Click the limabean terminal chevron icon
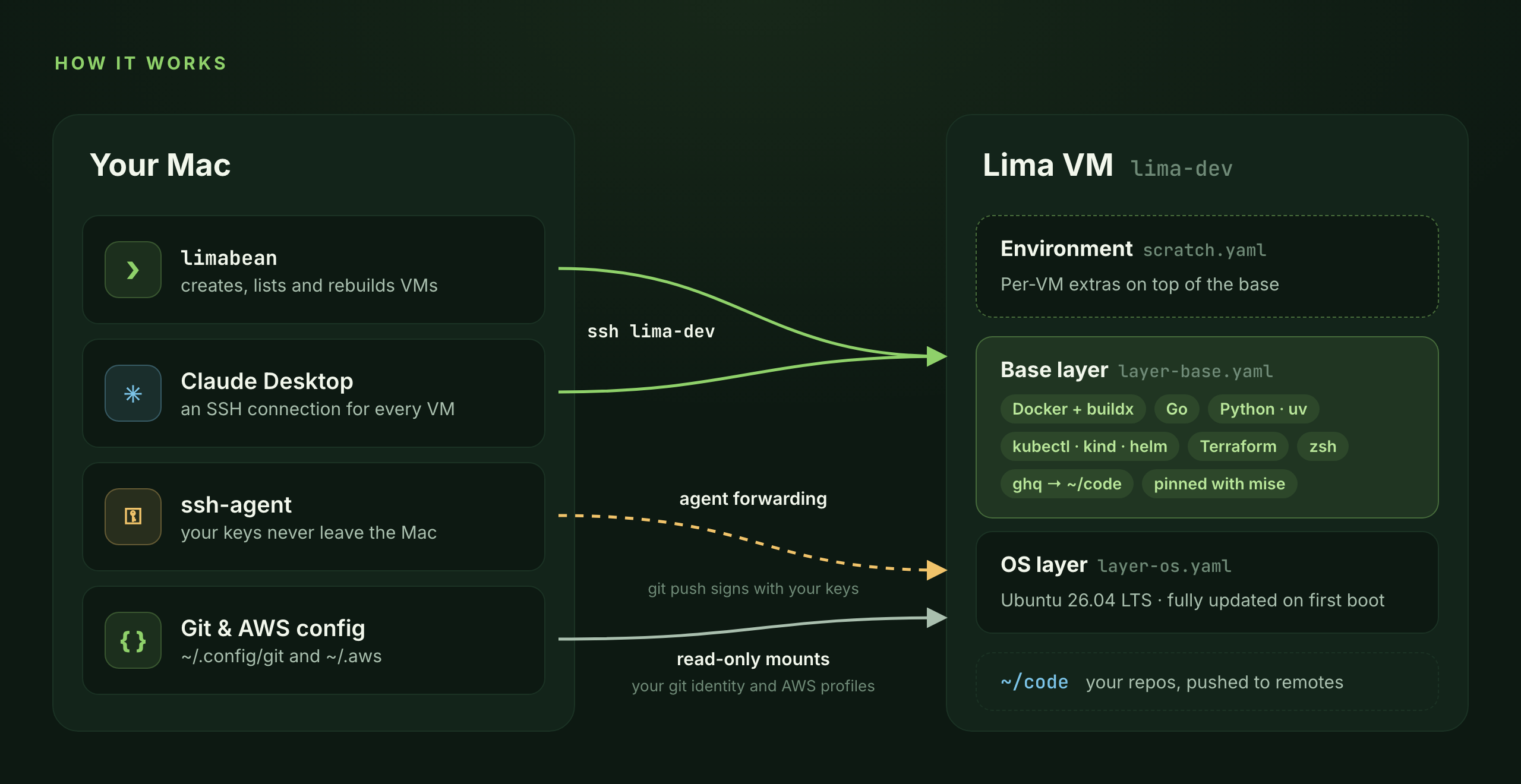 coord(133,270)
